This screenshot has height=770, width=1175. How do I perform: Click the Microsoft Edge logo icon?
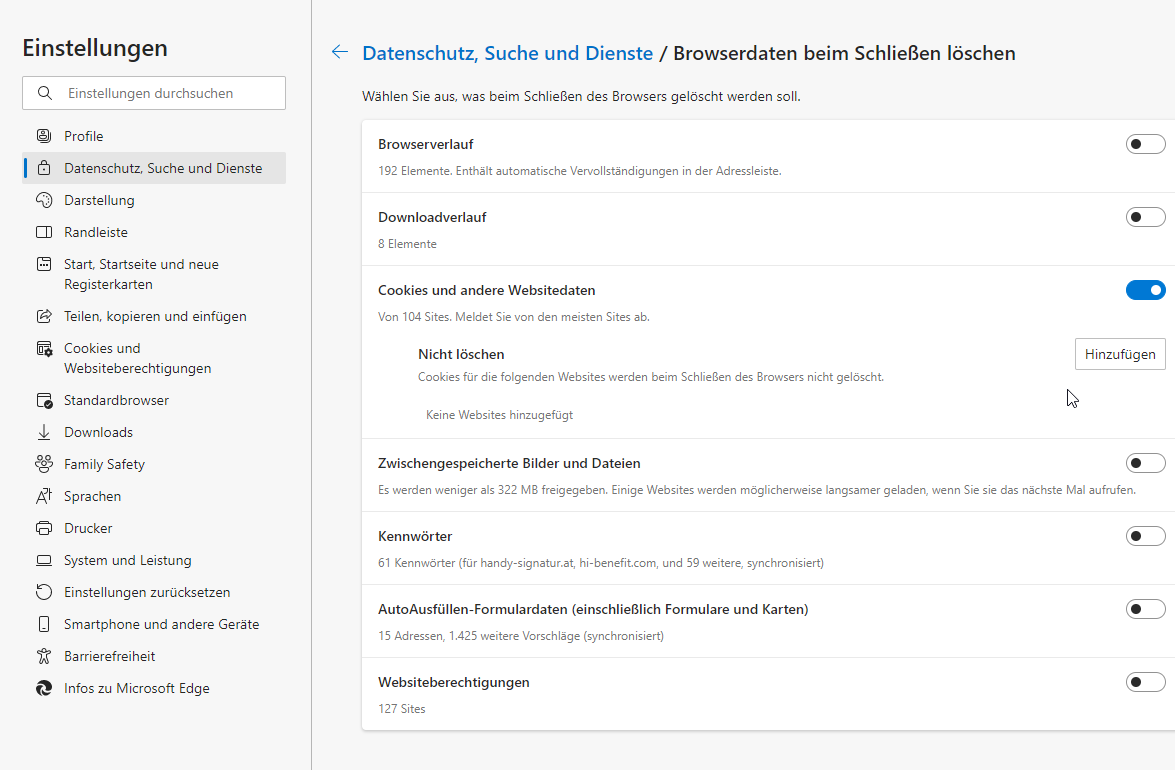click(x=44, y=688)
